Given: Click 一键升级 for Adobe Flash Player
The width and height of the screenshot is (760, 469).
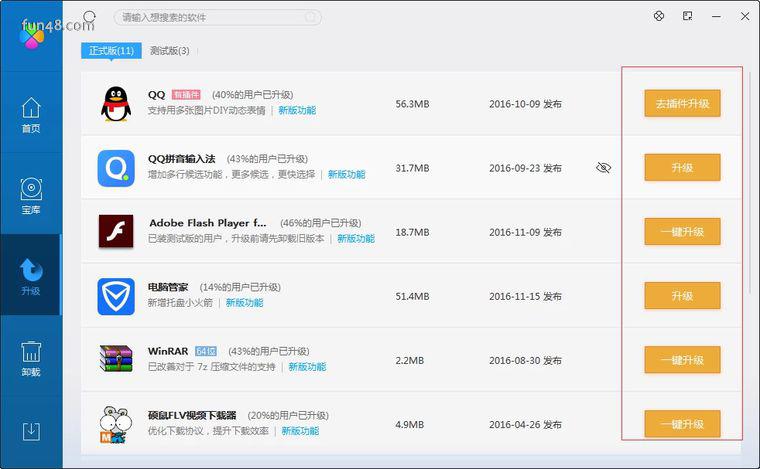Looking at the screenshot, I should (x=682, y=232).
